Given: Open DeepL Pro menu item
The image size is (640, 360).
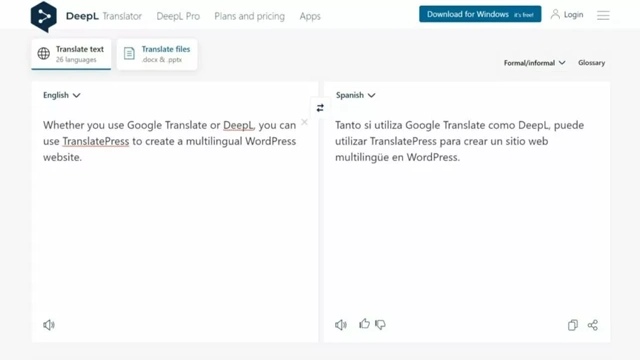Looking at the screenshot, I should pyautogui.click(x=178, y=16).
